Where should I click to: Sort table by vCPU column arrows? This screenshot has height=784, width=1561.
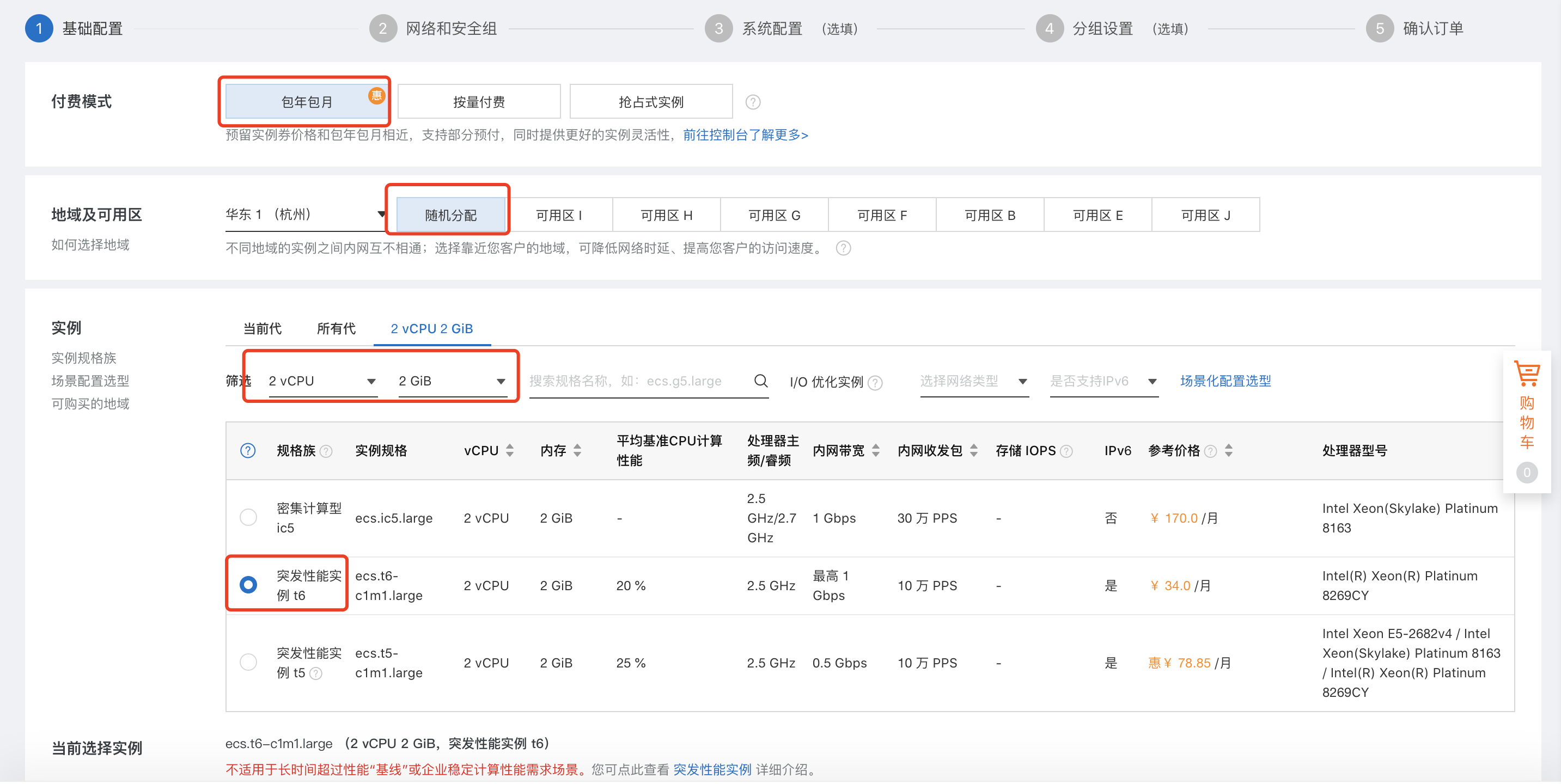click(x=510, y=451)
